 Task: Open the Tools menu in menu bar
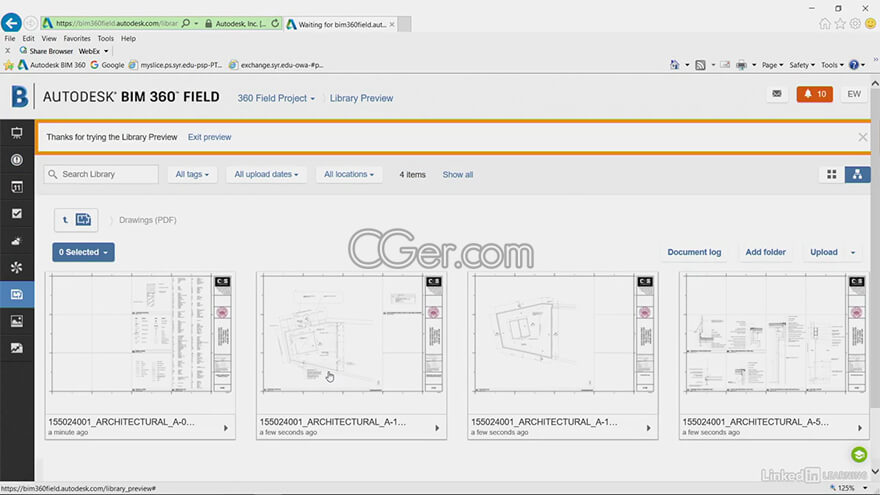point(106,39)
